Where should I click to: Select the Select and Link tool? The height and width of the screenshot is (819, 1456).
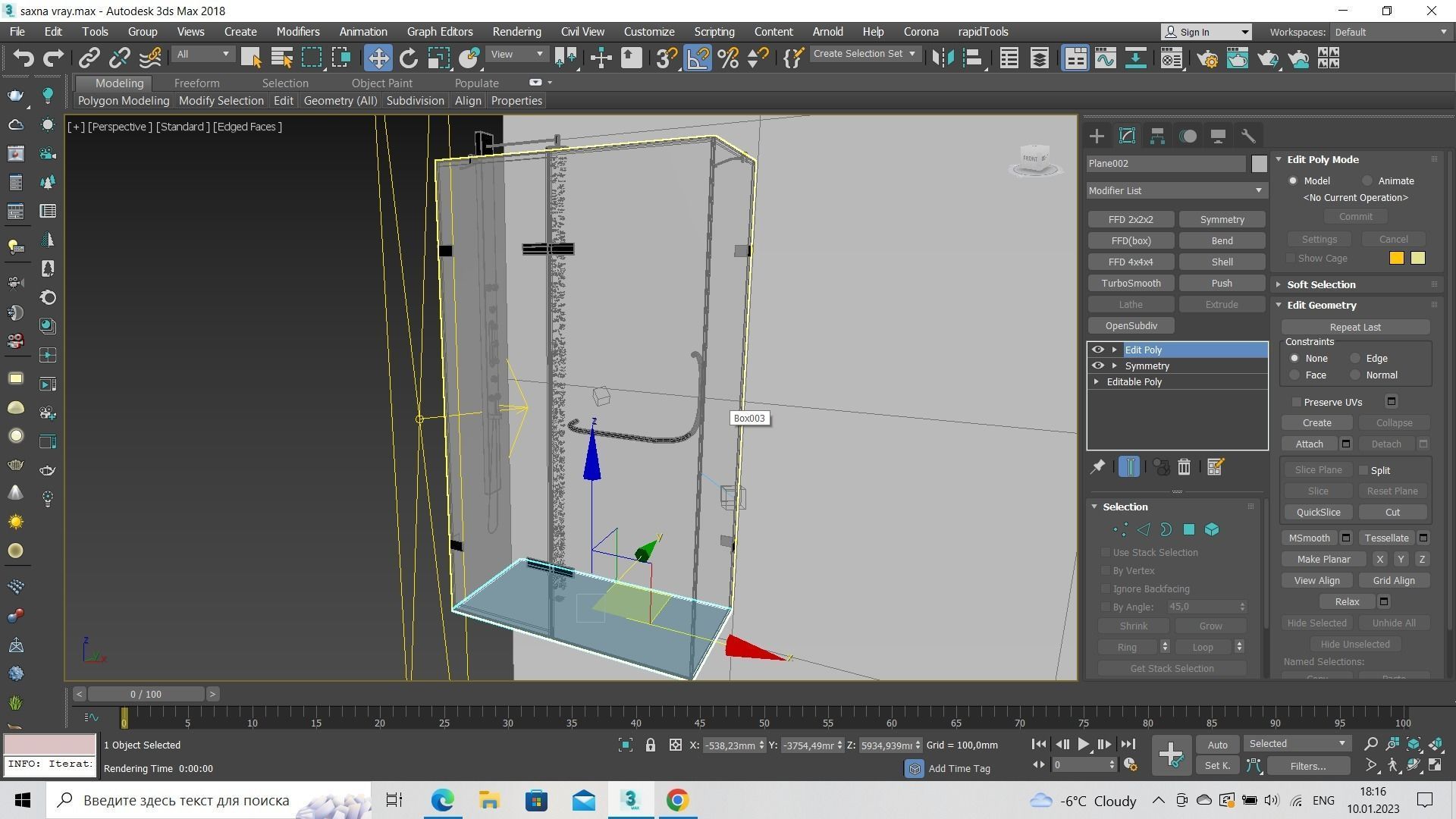tap(89, 58)
